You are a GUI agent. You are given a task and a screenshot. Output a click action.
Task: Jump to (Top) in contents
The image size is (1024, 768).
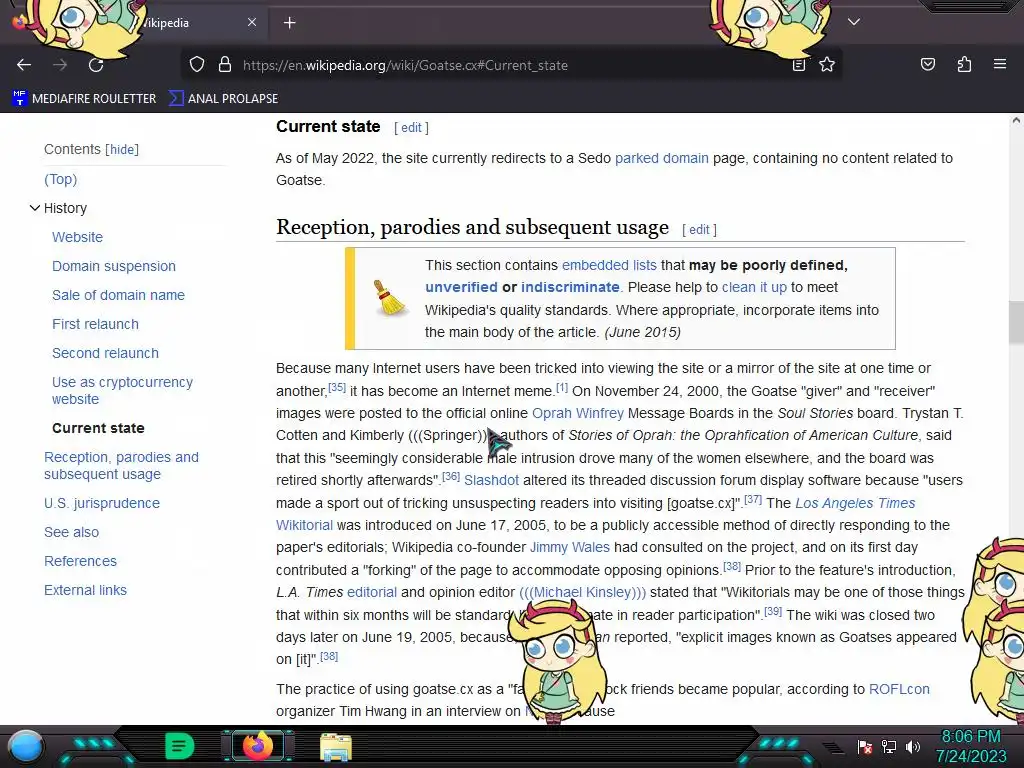(60, 179)
